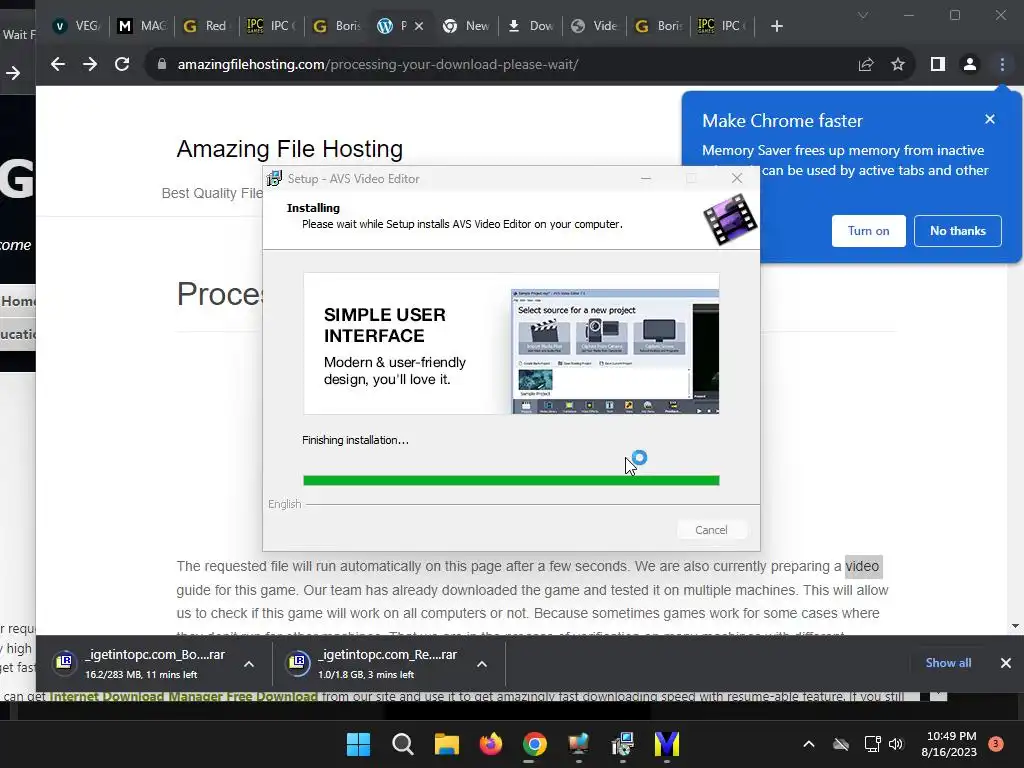This screenshot has width=1024, height=768.
Task: Show hidden system tray icons
Action: (x=808, y=744)
